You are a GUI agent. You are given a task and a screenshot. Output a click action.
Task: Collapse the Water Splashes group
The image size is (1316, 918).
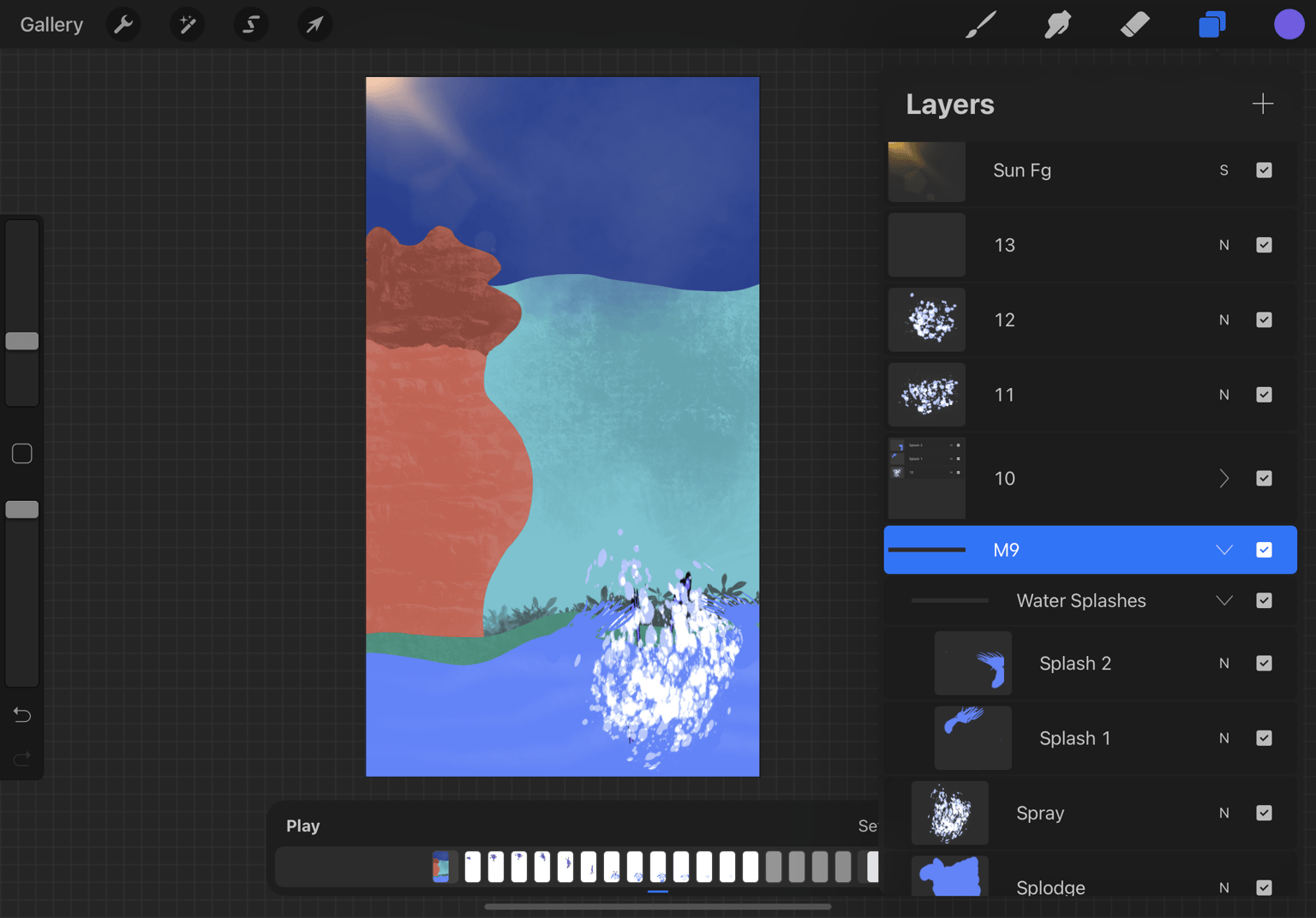(x=1224, y=600)
